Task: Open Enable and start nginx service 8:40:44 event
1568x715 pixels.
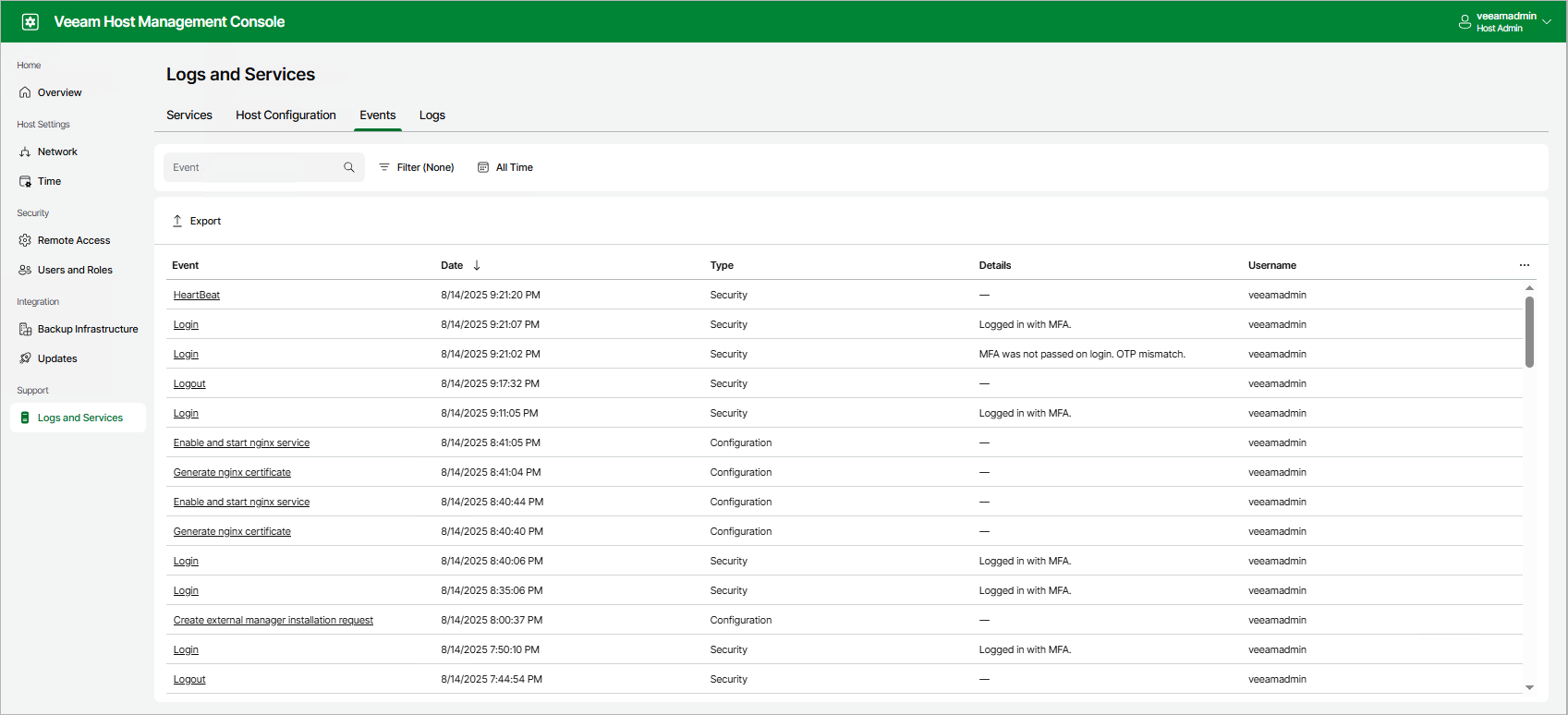Action: 241,502
